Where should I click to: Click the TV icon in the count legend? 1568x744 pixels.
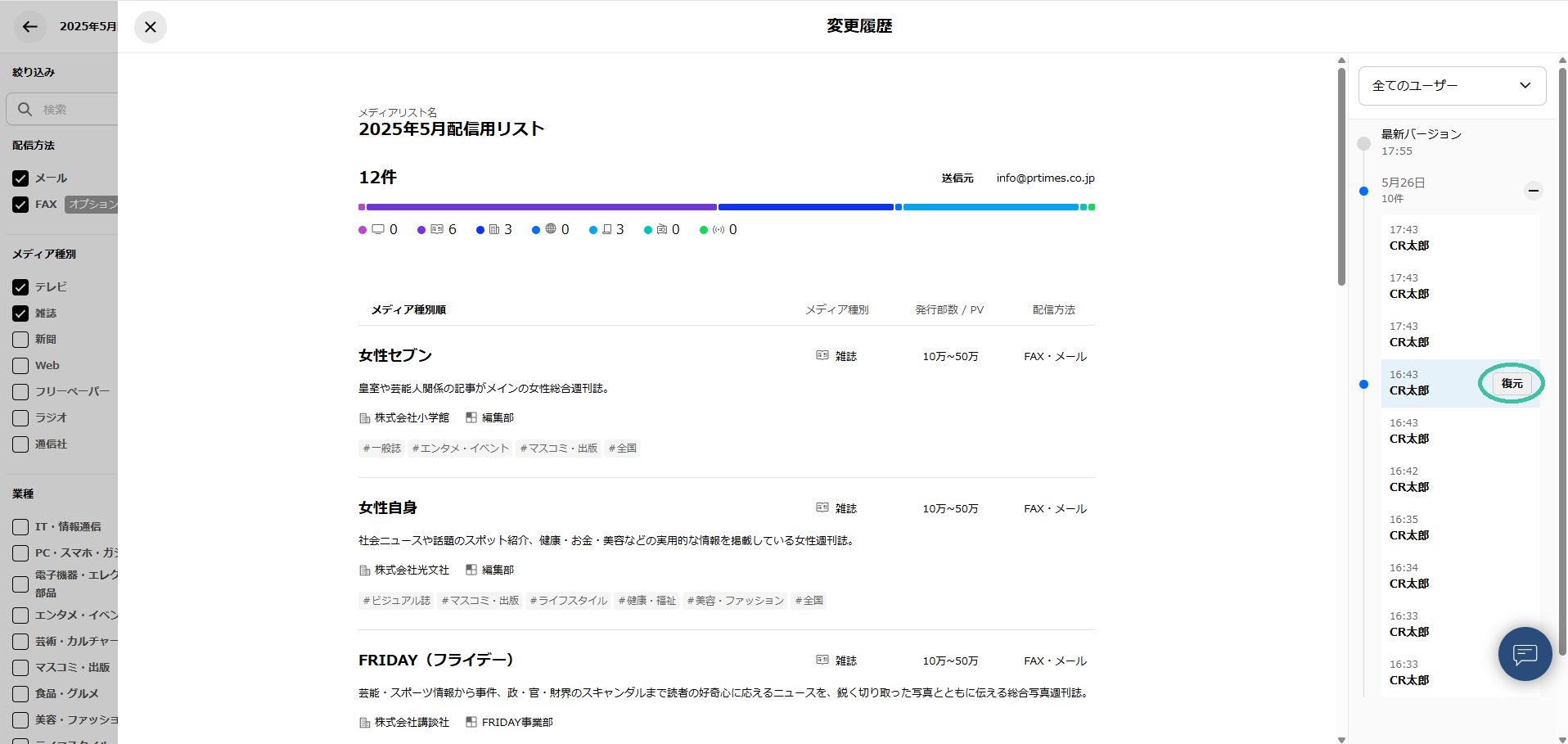[x=378, y=229]
